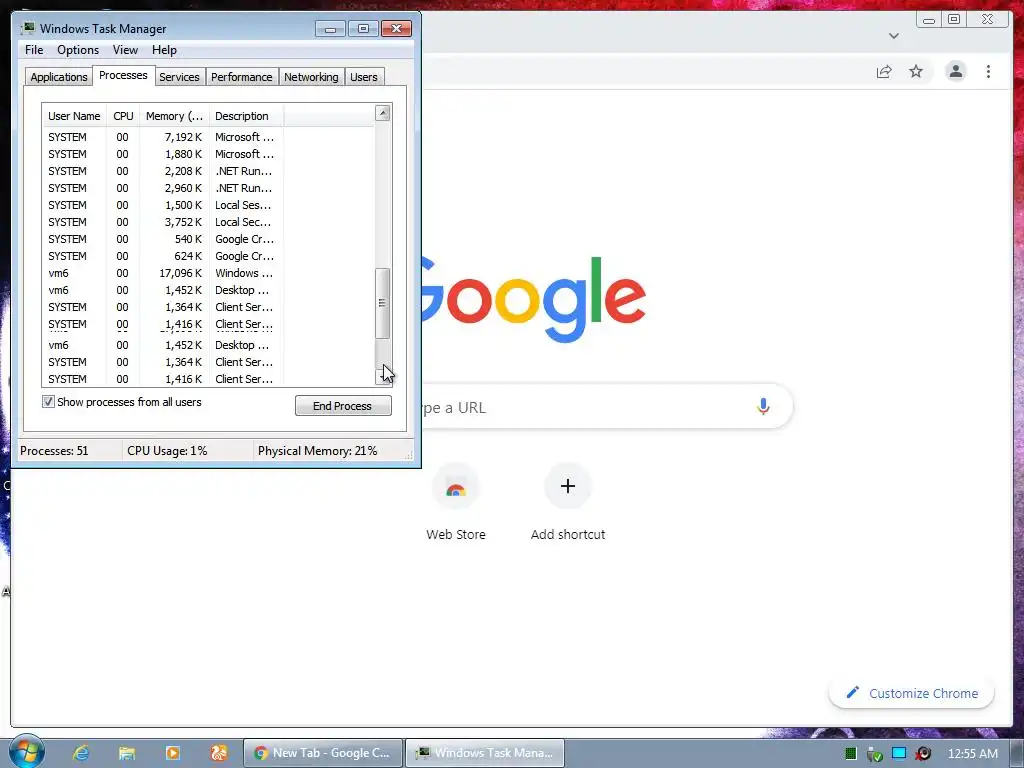Click the process list scroll down arrow

pyautogui.click(x=383, y=376)
